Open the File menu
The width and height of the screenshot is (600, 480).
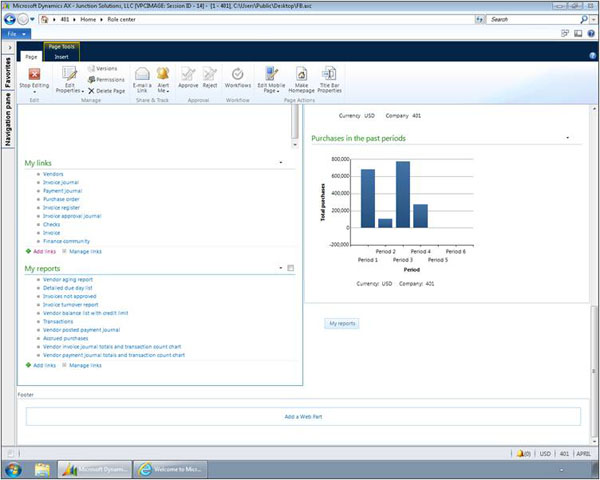coord(13,33)
